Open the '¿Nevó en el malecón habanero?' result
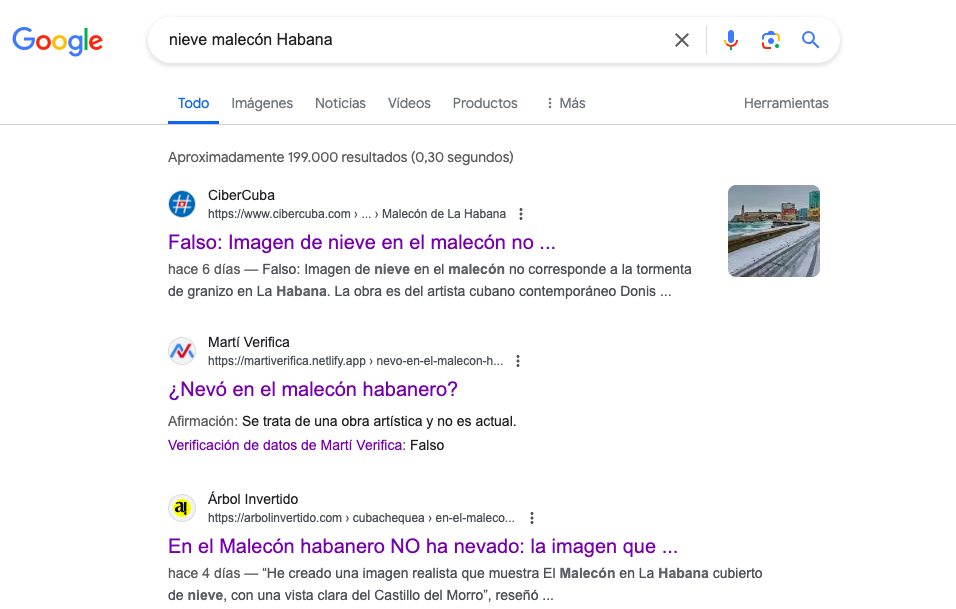The image size is (956, 609). [x=312, y=389]
